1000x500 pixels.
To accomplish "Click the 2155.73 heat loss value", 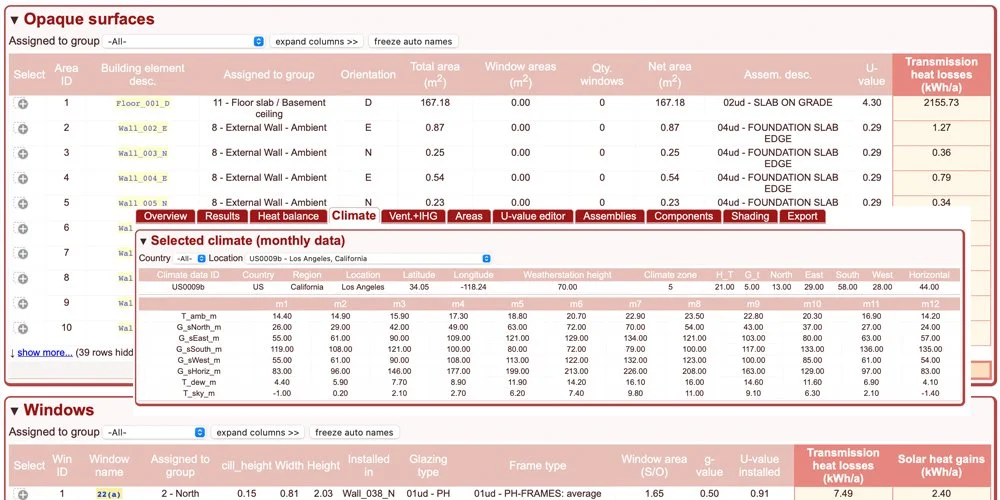I will coord(941,103).
